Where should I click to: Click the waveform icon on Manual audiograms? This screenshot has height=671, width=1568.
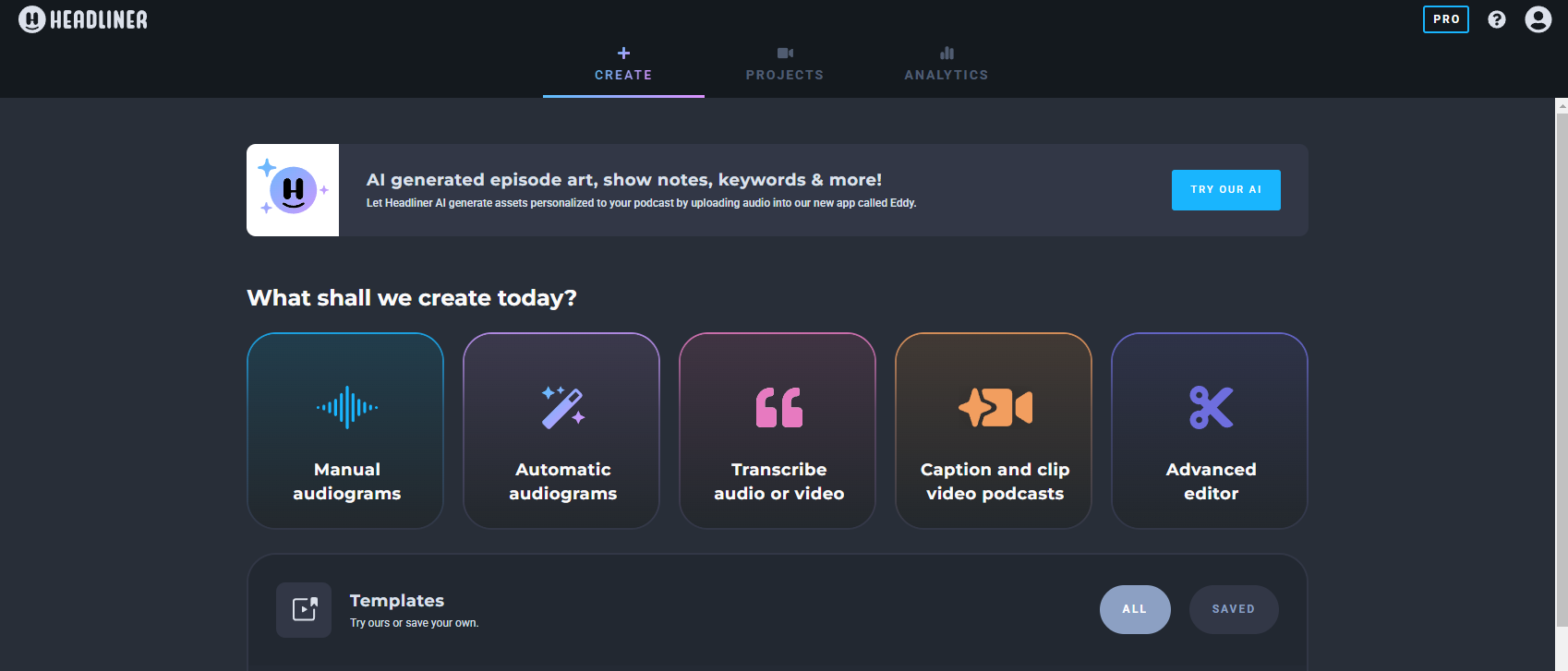click(347, 407)
